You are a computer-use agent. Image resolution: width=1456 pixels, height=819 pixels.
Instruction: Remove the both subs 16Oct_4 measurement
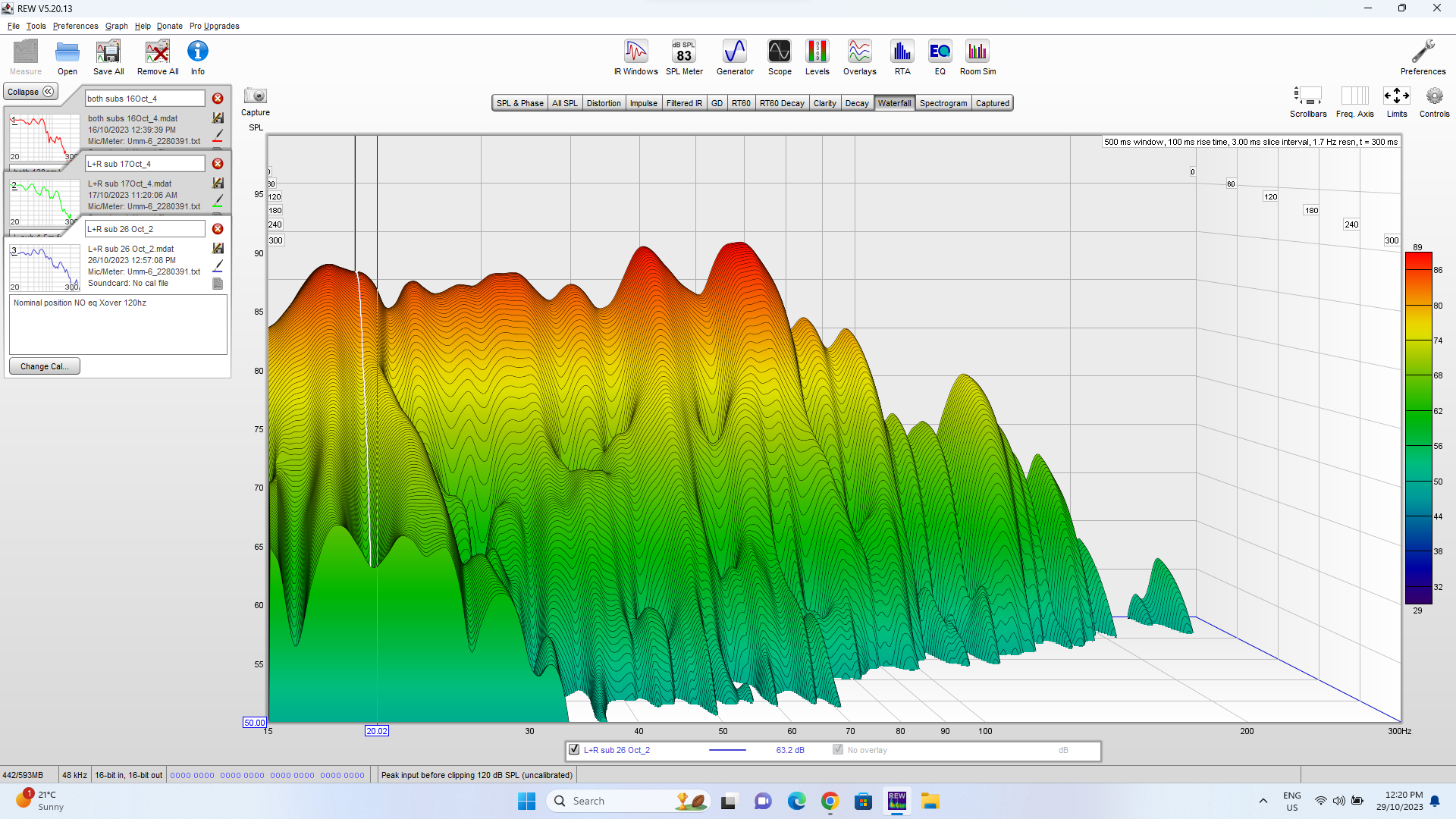pyautogui.click(x=218, y=99)
